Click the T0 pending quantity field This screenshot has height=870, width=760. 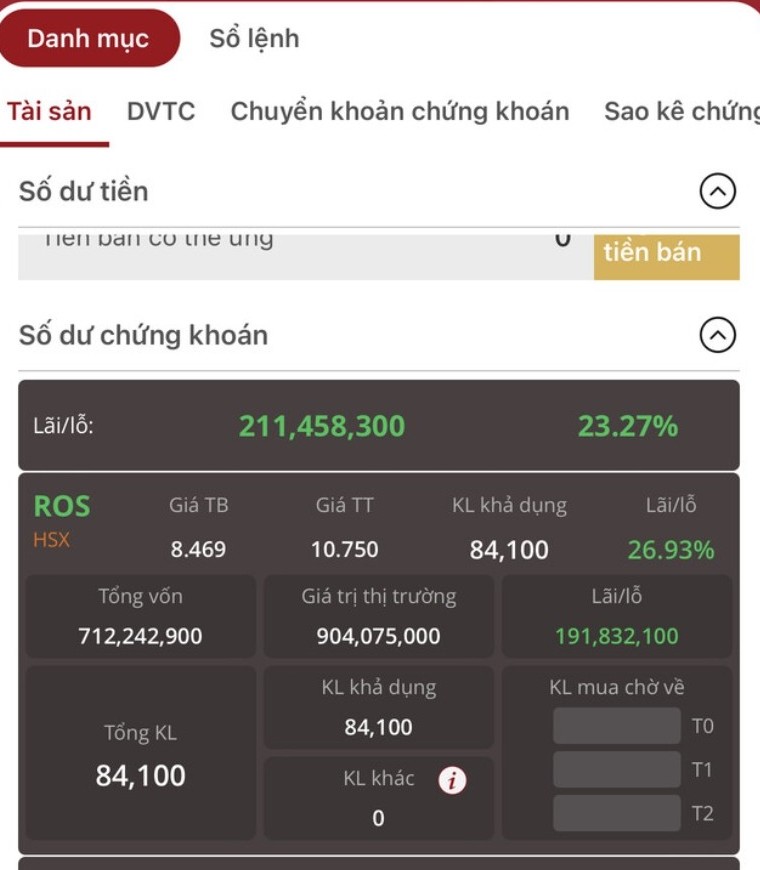click(x=616, y=726)
